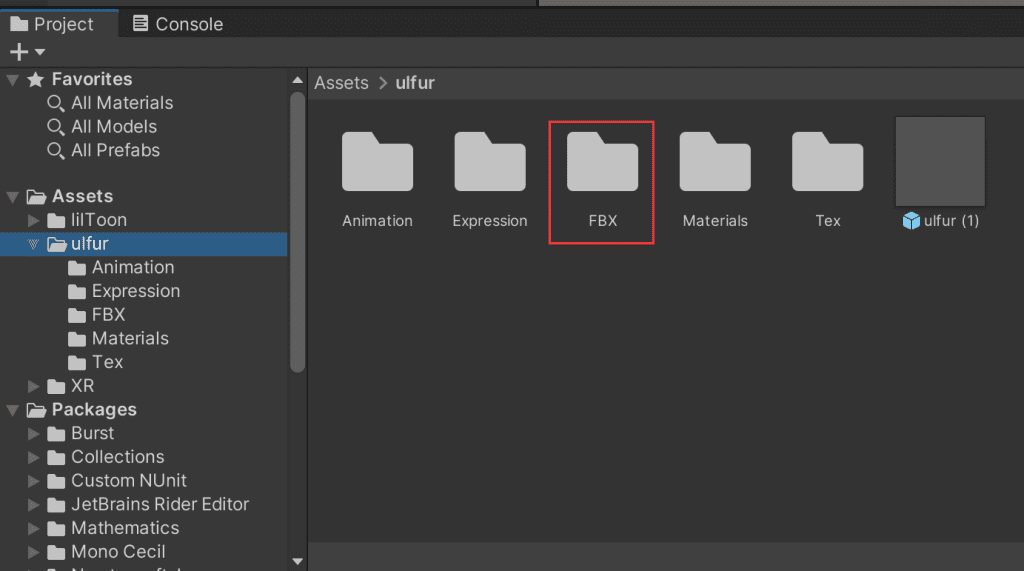Select the ulfur (1) prefab asset
Image resolution: width=1024 pixels, height=571 pixels.
(940, 163)
